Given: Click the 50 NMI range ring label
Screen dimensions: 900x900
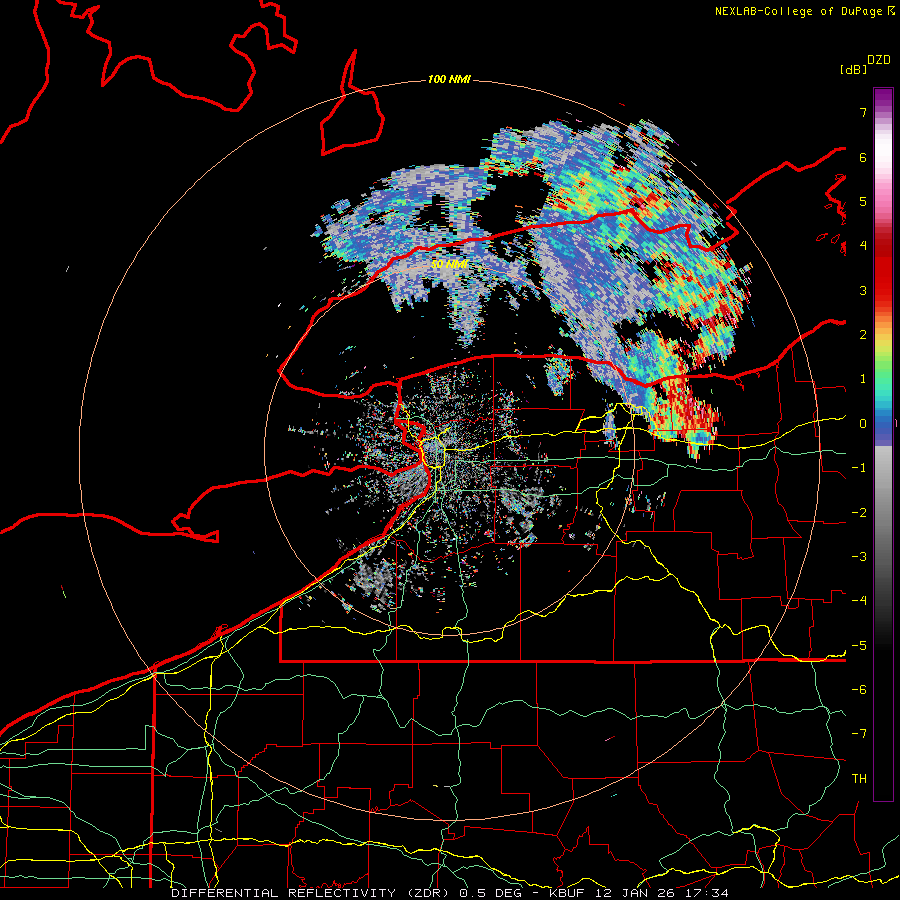Looking at the screenshot, I should [x=449, y=264].
